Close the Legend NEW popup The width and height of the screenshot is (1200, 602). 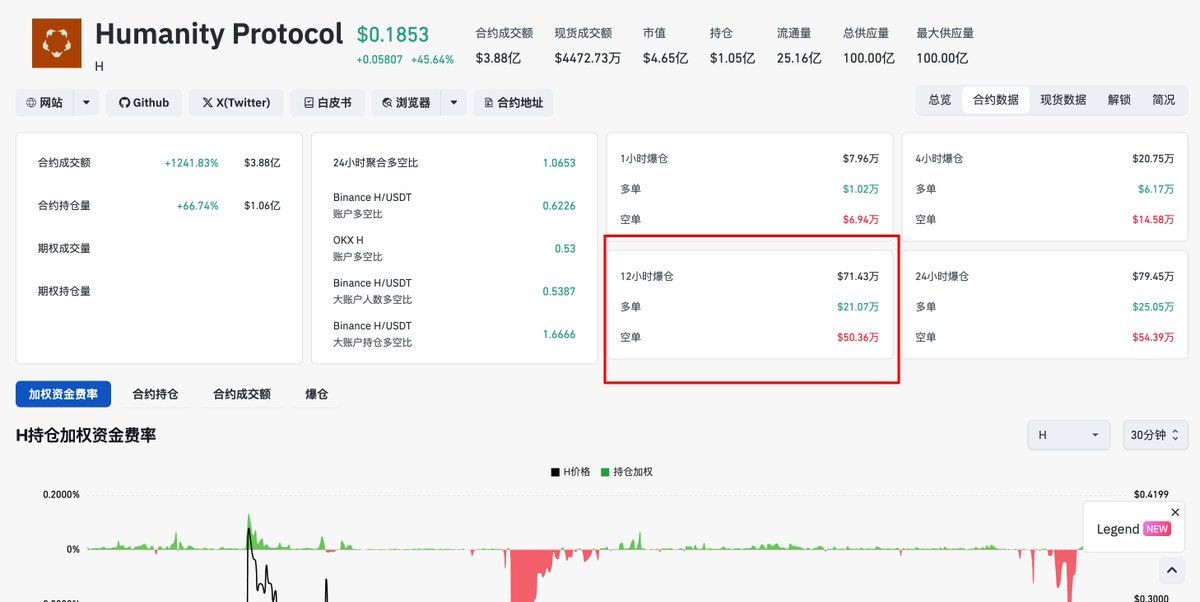pyautogui.click(x=1175, y=512)
